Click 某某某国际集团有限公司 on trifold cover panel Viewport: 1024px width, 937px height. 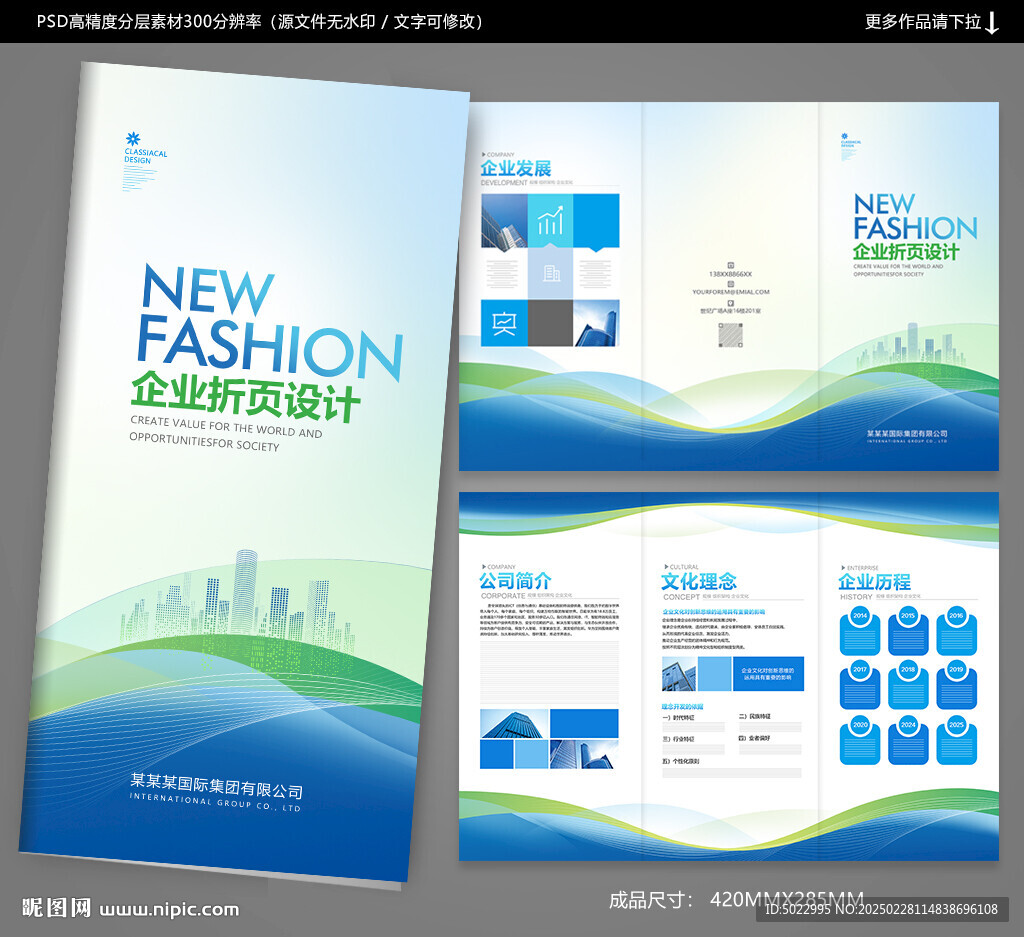907,434
